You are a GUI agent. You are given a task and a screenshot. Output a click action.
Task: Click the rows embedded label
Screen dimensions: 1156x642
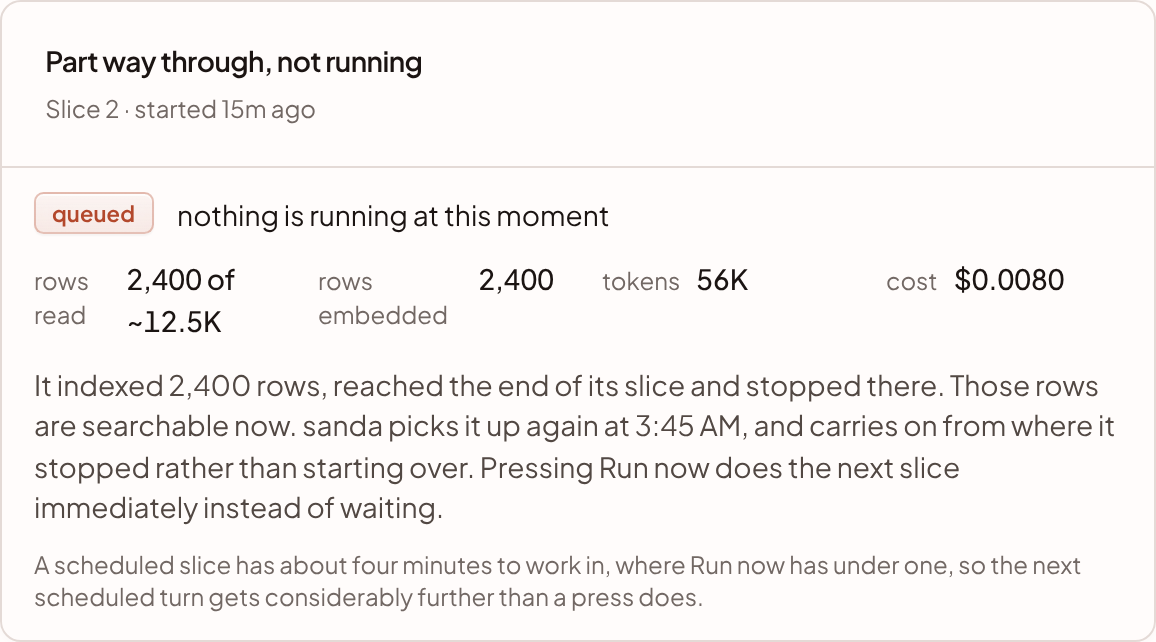383,299
